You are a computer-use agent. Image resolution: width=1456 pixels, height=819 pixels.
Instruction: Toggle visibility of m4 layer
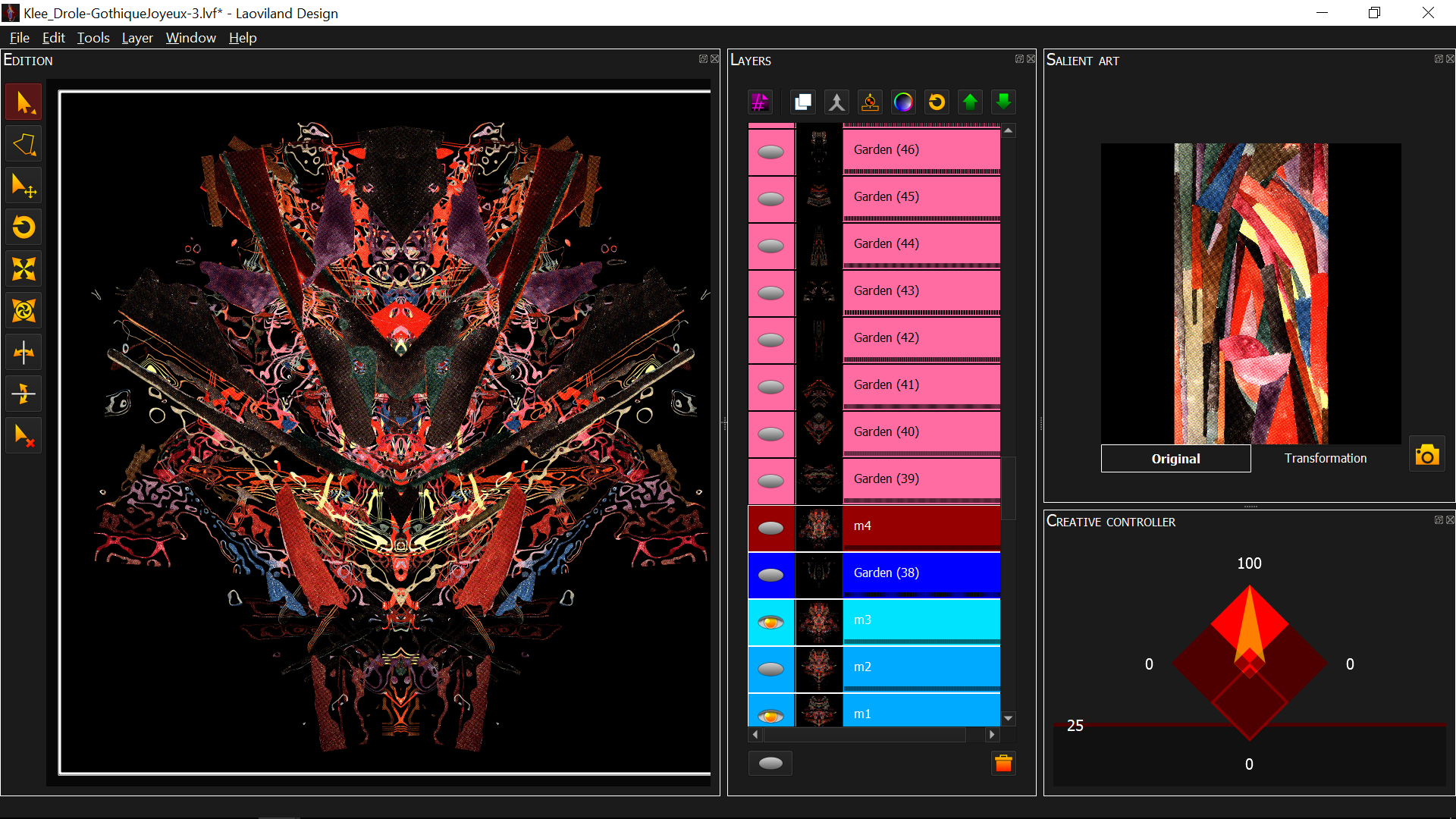[x=771, y=525]
